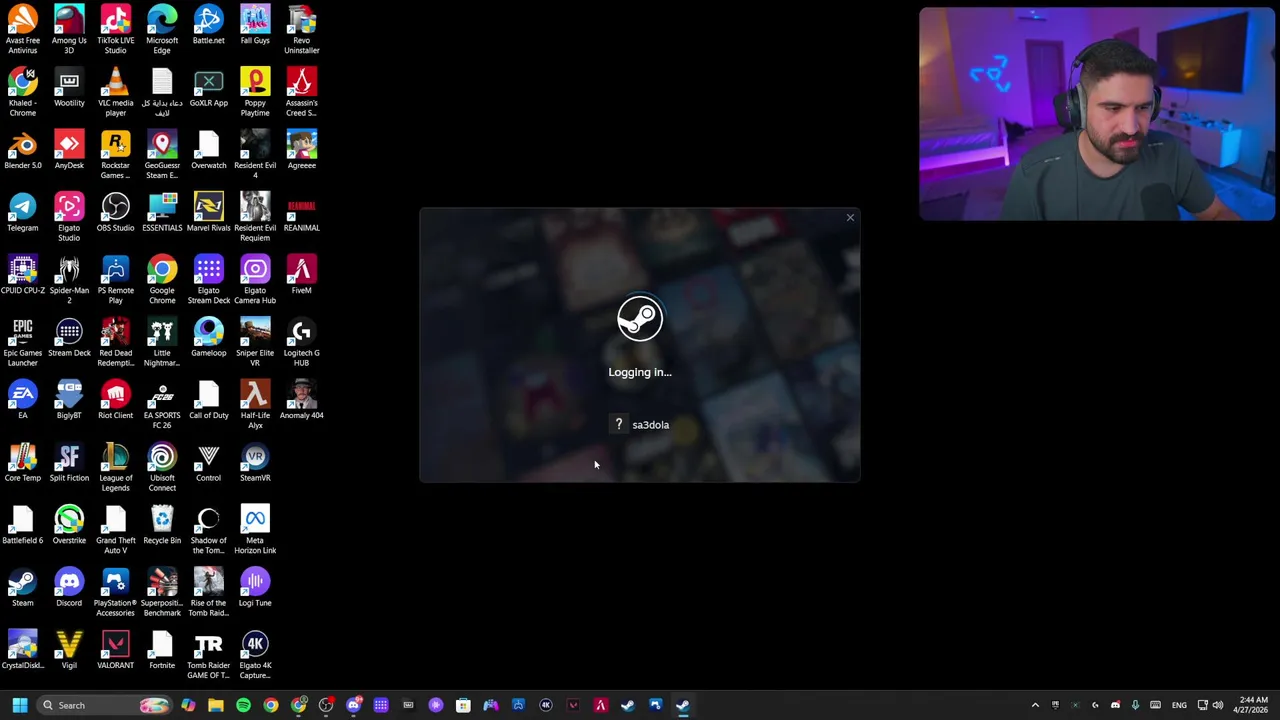Select the GoXLR App desktop icon
This screenshot has height=720, width=1280.
point(208,87)
